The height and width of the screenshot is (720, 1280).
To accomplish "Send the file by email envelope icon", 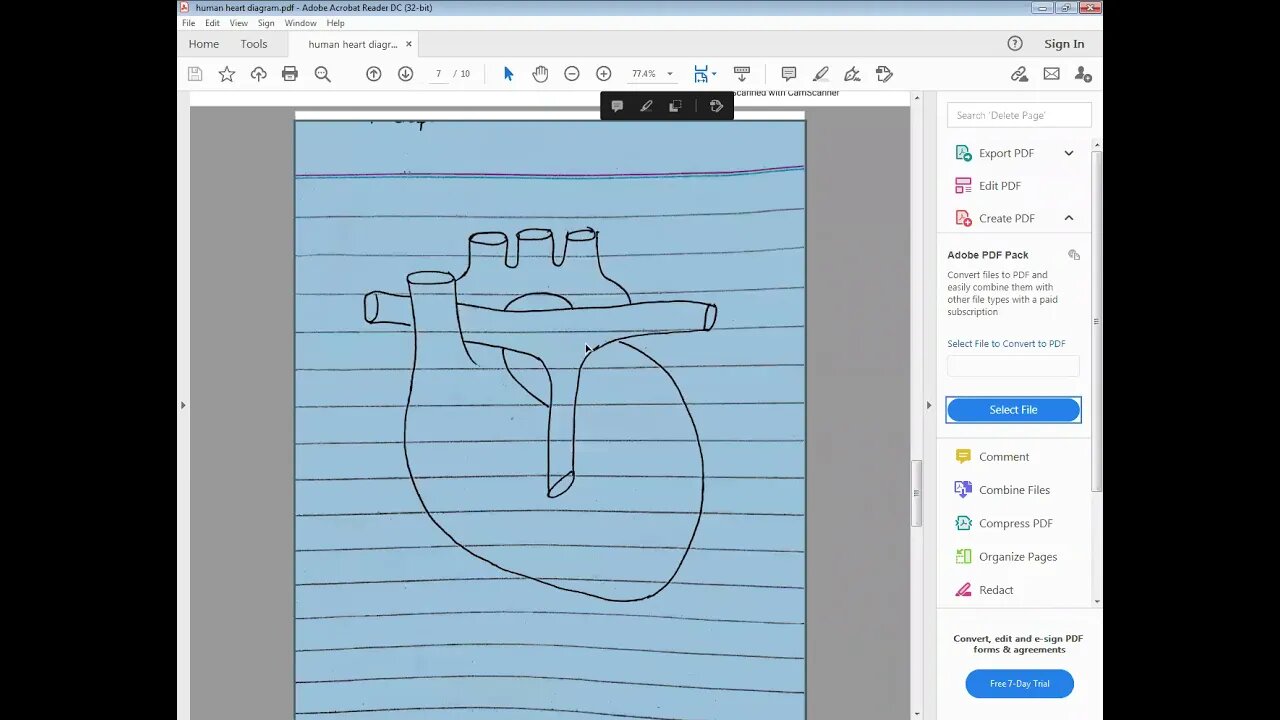I will pyautogui.click(x=1051, y=74).
